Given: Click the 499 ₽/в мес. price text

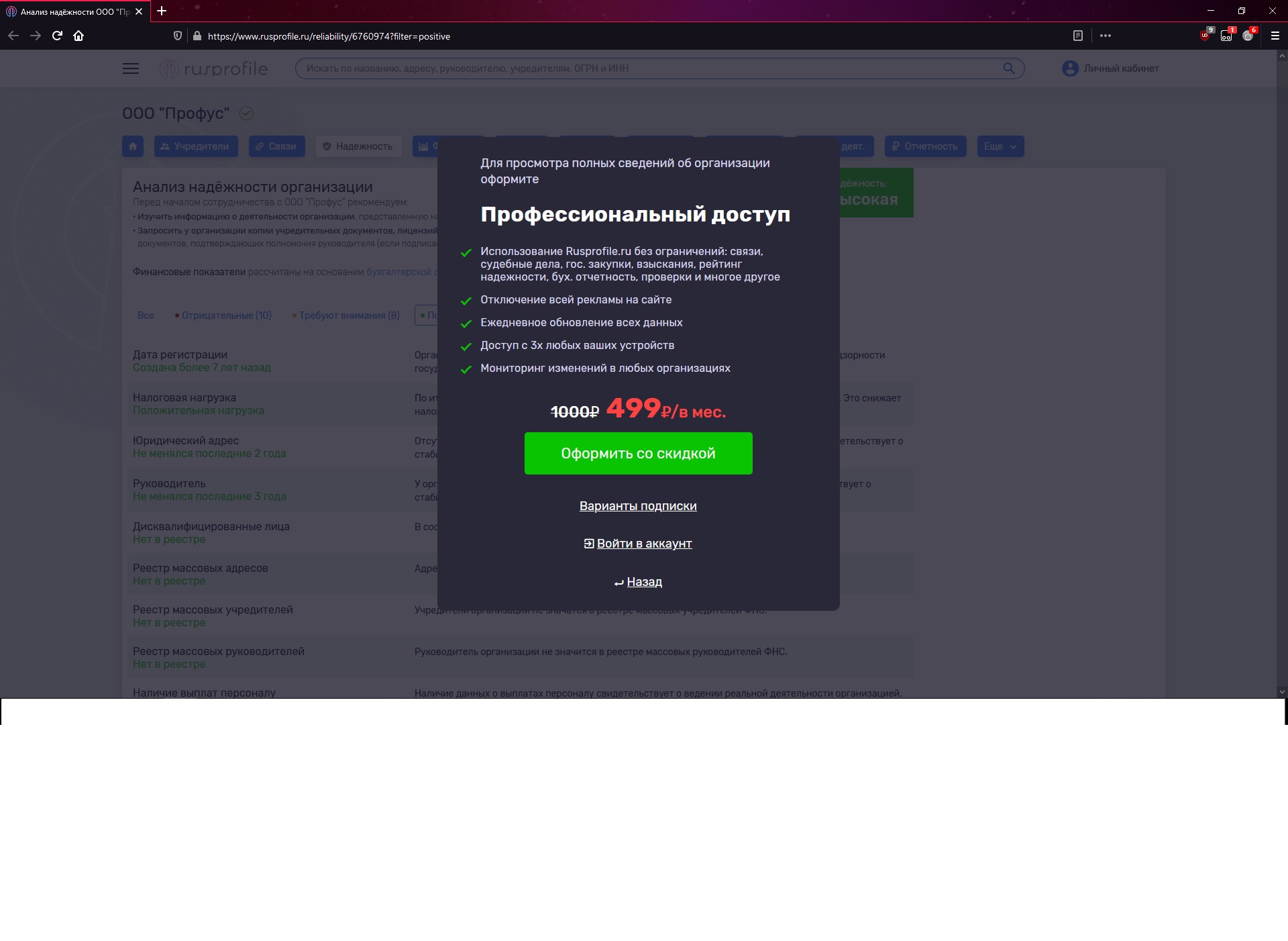Looking at the screenshot, I should coord(666,409).
